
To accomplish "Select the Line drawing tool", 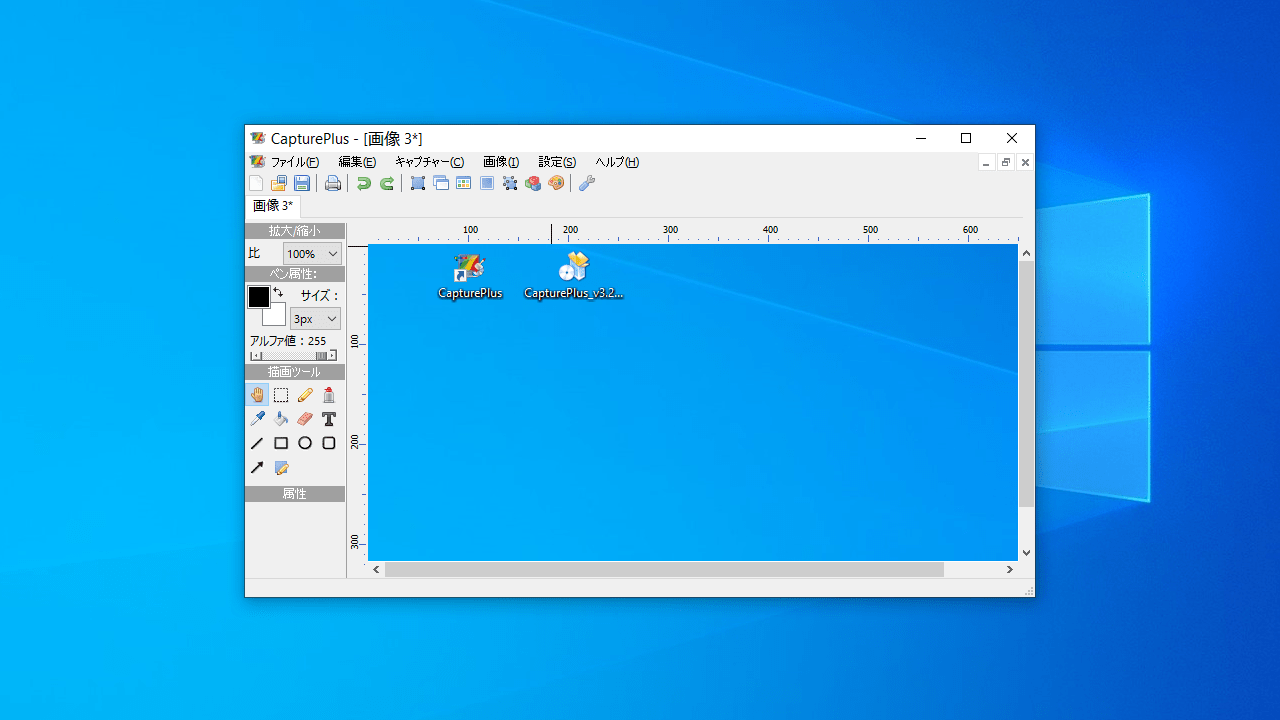I will coord(257,443).
